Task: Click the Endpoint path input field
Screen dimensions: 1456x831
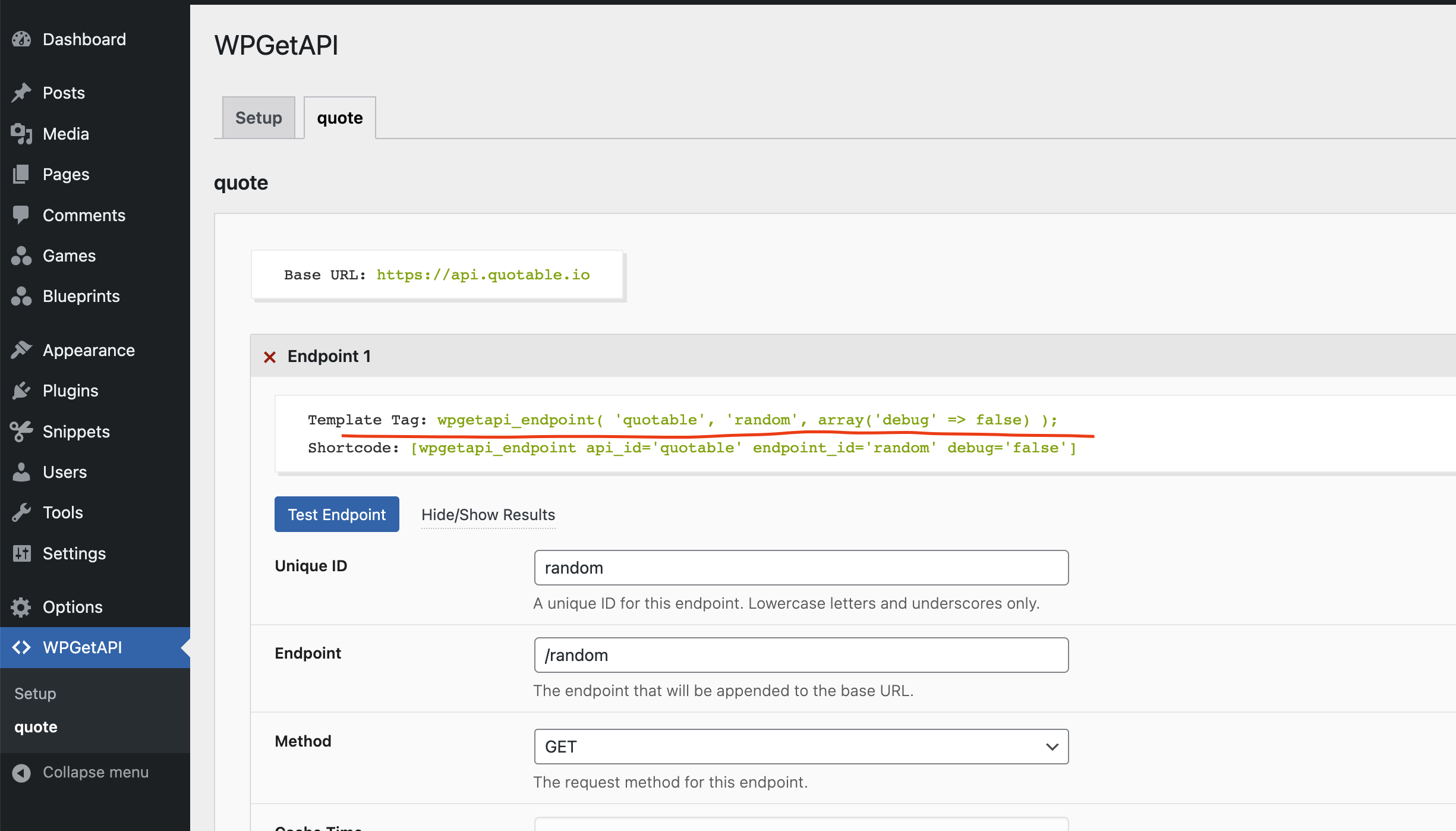Action: [801, 655]
